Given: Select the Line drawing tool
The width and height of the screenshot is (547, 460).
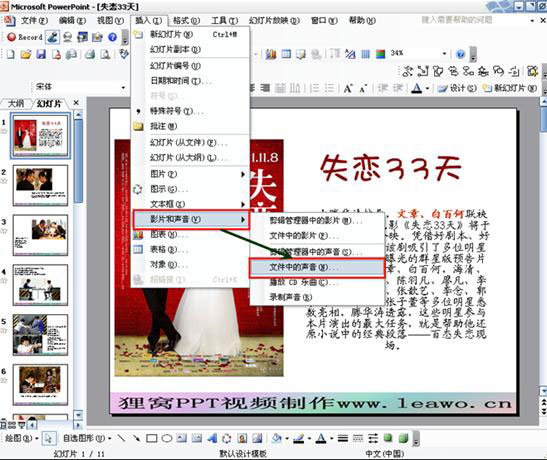Looking at the screenshot, I should (121, 438).
